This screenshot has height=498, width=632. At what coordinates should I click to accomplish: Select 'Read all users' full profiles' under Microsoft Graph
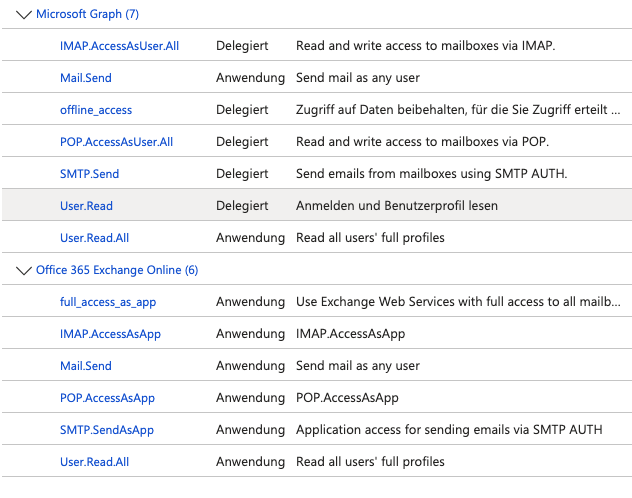click(370, 238)
